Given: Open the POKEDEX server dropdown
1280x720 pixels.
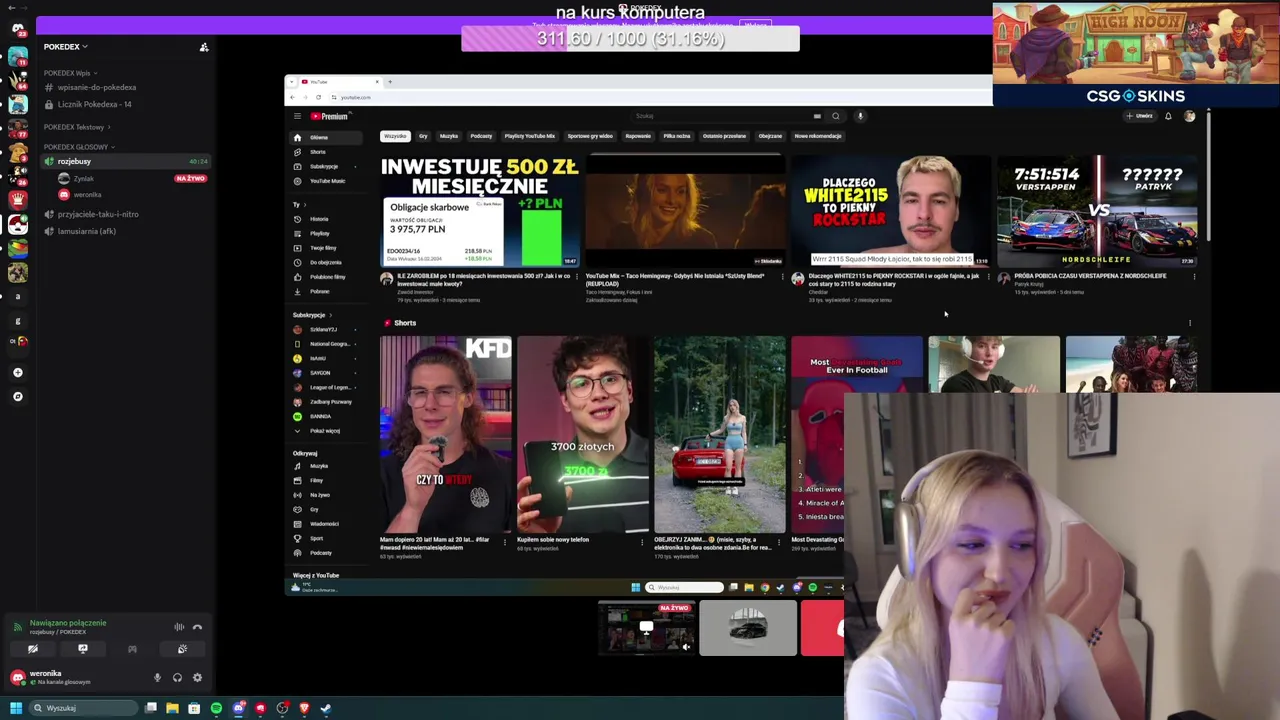Looking at the screenshot, I should pos(65,47).
